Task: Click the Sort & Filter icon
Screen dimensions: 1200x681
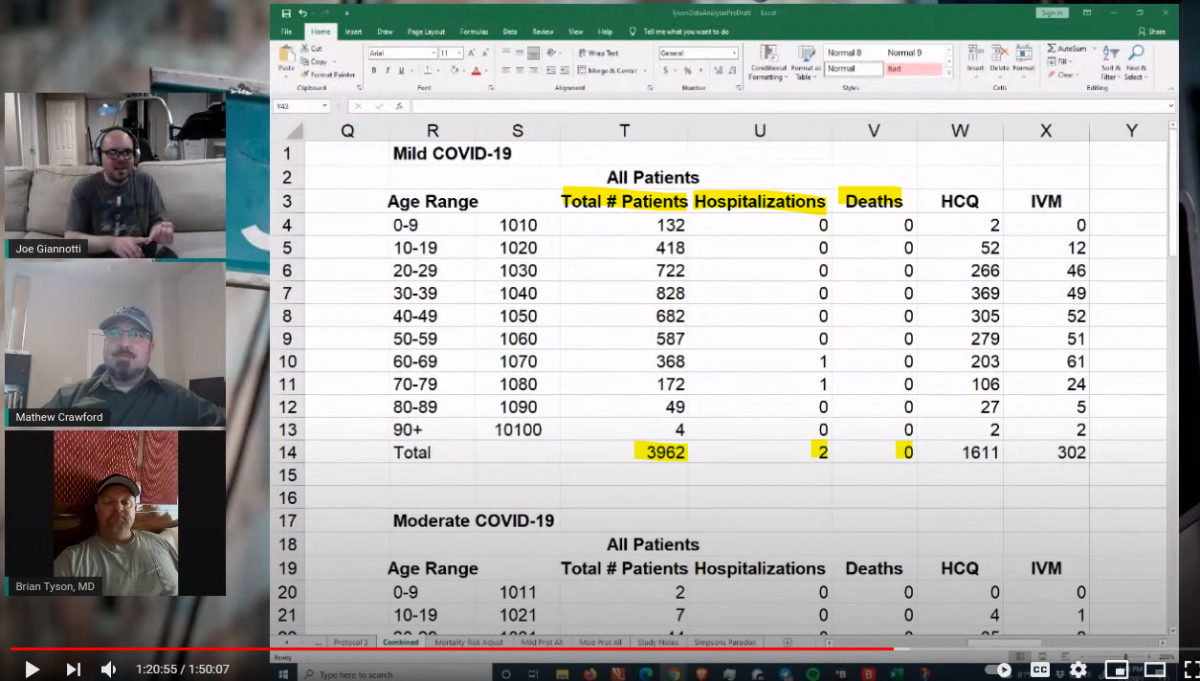Action: pos(1110,54)
